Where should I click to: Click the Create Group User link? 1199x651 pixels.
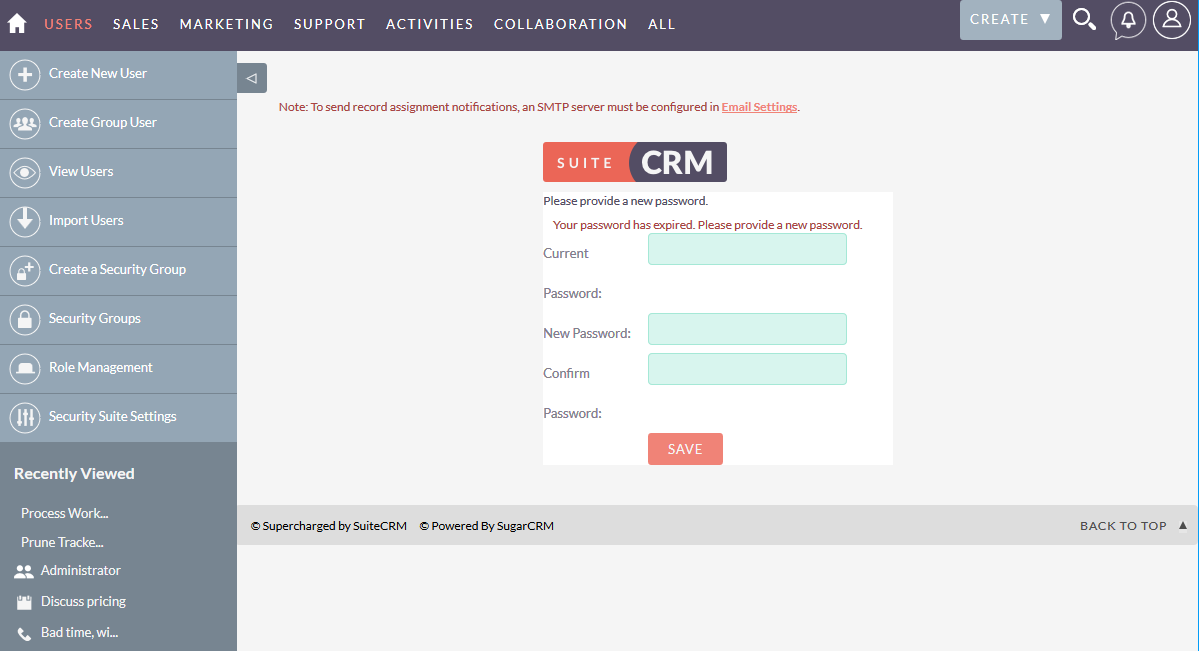(x=102, y=122)
